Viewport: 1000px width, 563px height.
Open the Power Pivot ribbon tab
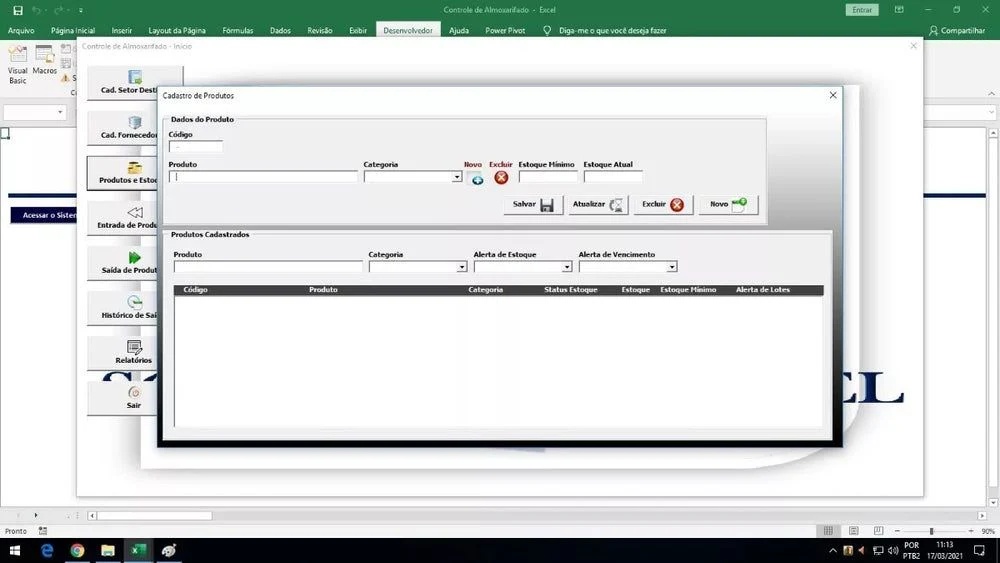point(505,31)
